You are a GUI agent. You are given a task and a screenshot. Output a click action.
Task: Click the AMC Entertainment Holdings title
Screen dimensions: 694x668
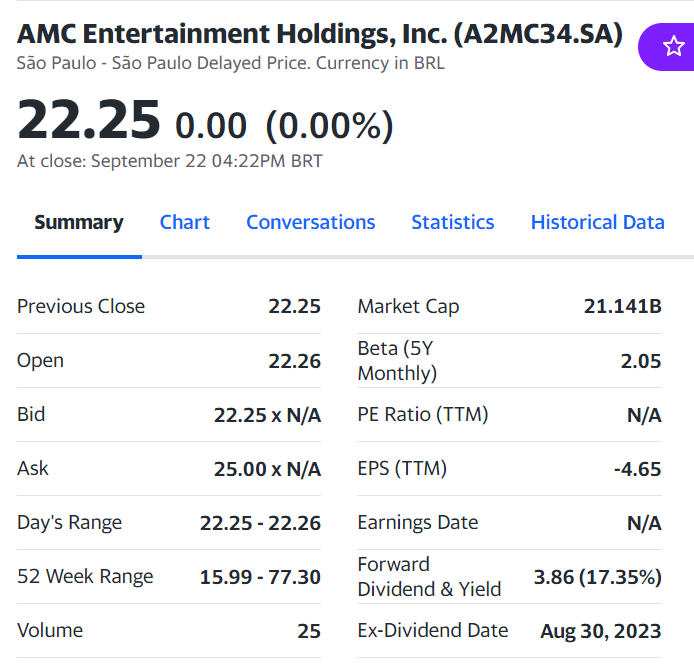pyautogui.click(x=320, y=34)
